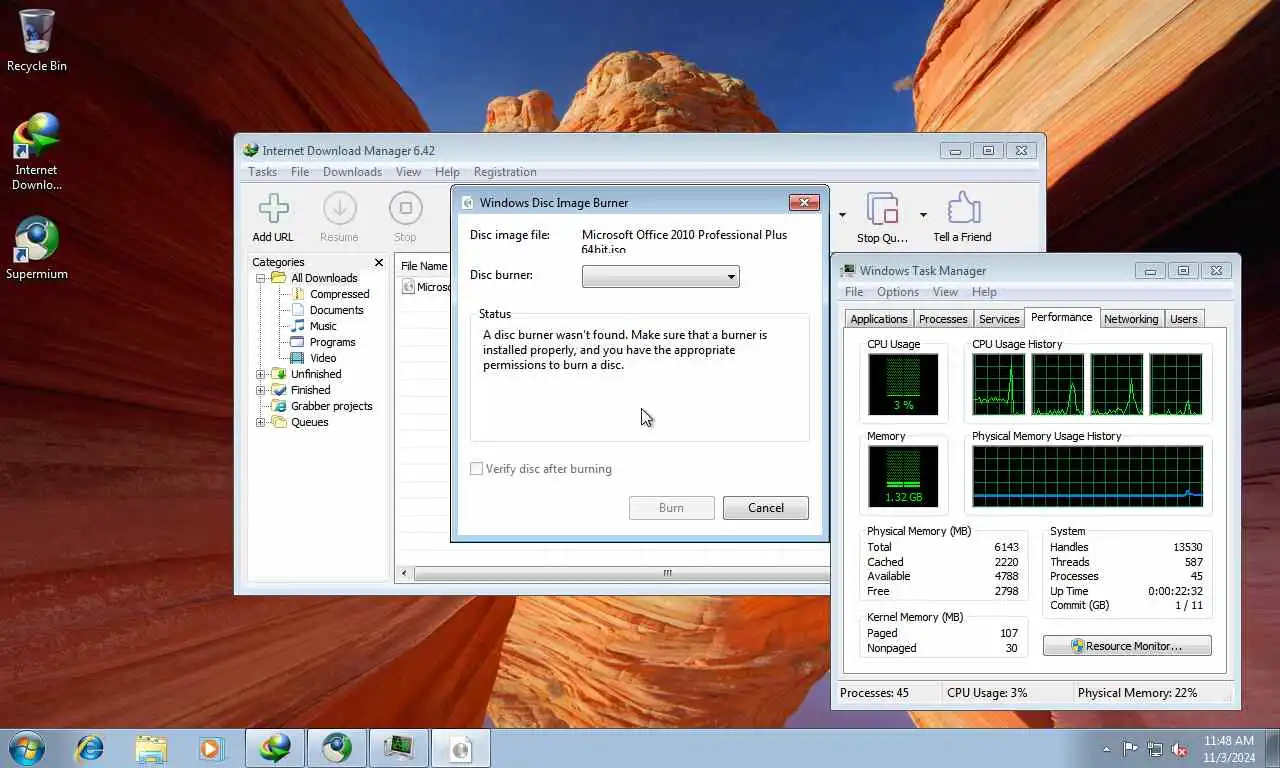Open the dropdown arrow left of Stop Queue

point(842,215)
